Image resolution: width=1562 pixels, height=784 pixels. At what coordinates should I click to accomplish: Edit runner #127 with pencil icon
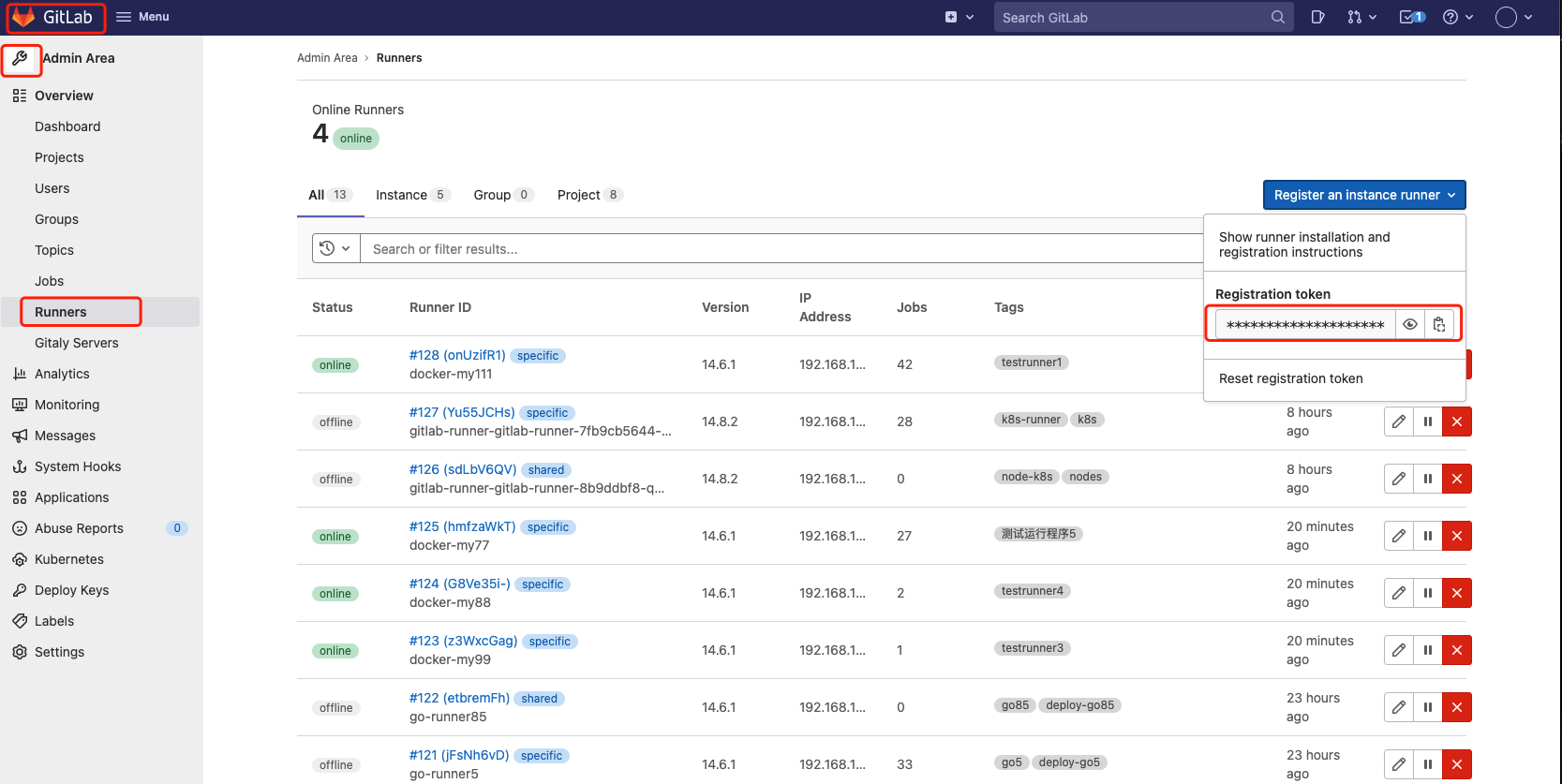(1399, 422)
